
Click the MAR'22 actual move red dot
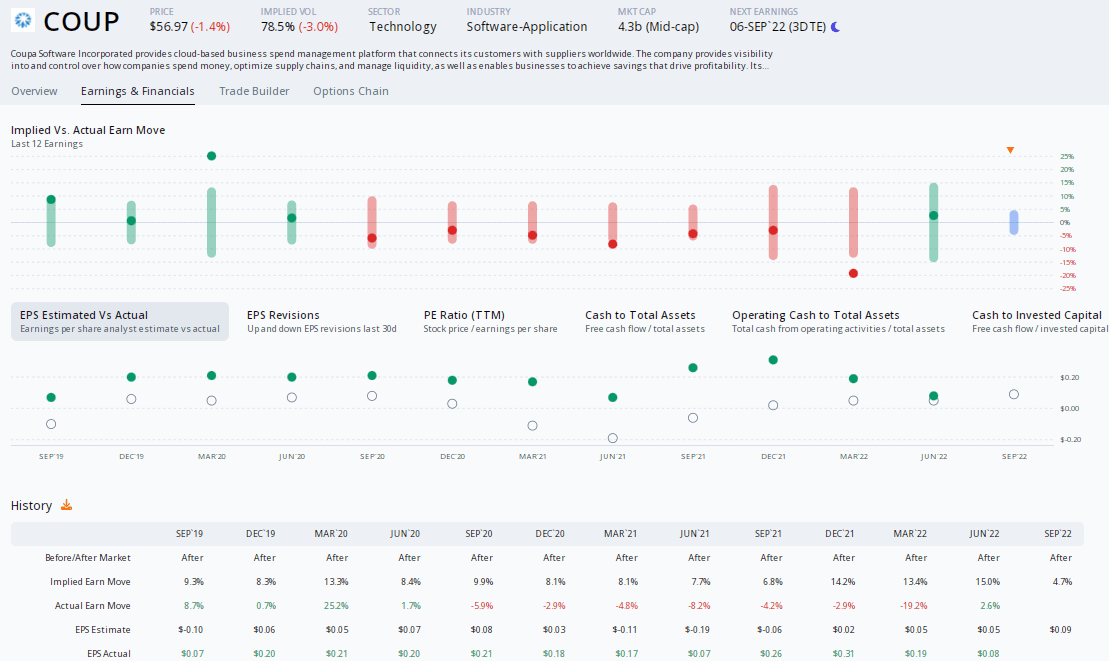tap(854, 274)
